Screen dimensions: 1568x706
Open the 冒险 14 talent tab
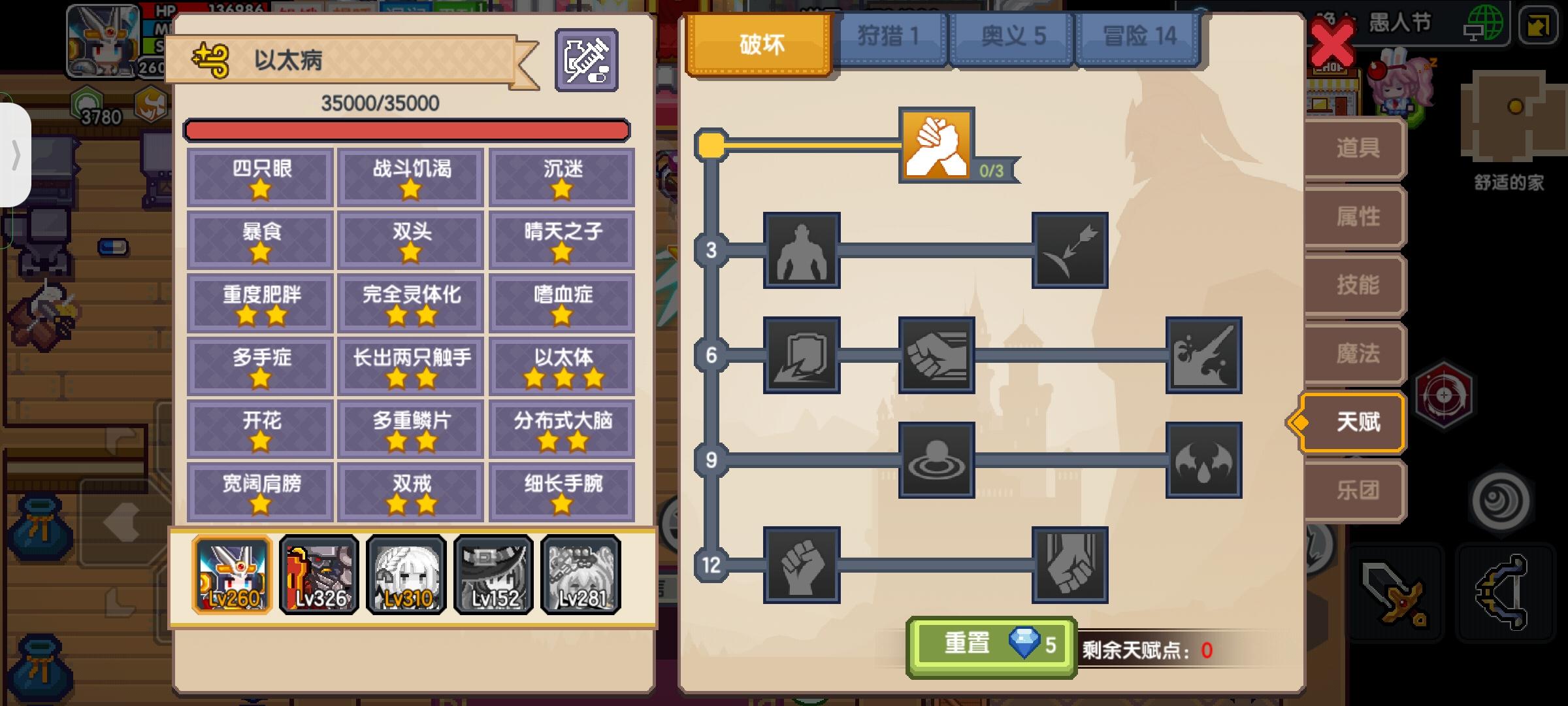pyautogui.click(x=1139, y=37)
